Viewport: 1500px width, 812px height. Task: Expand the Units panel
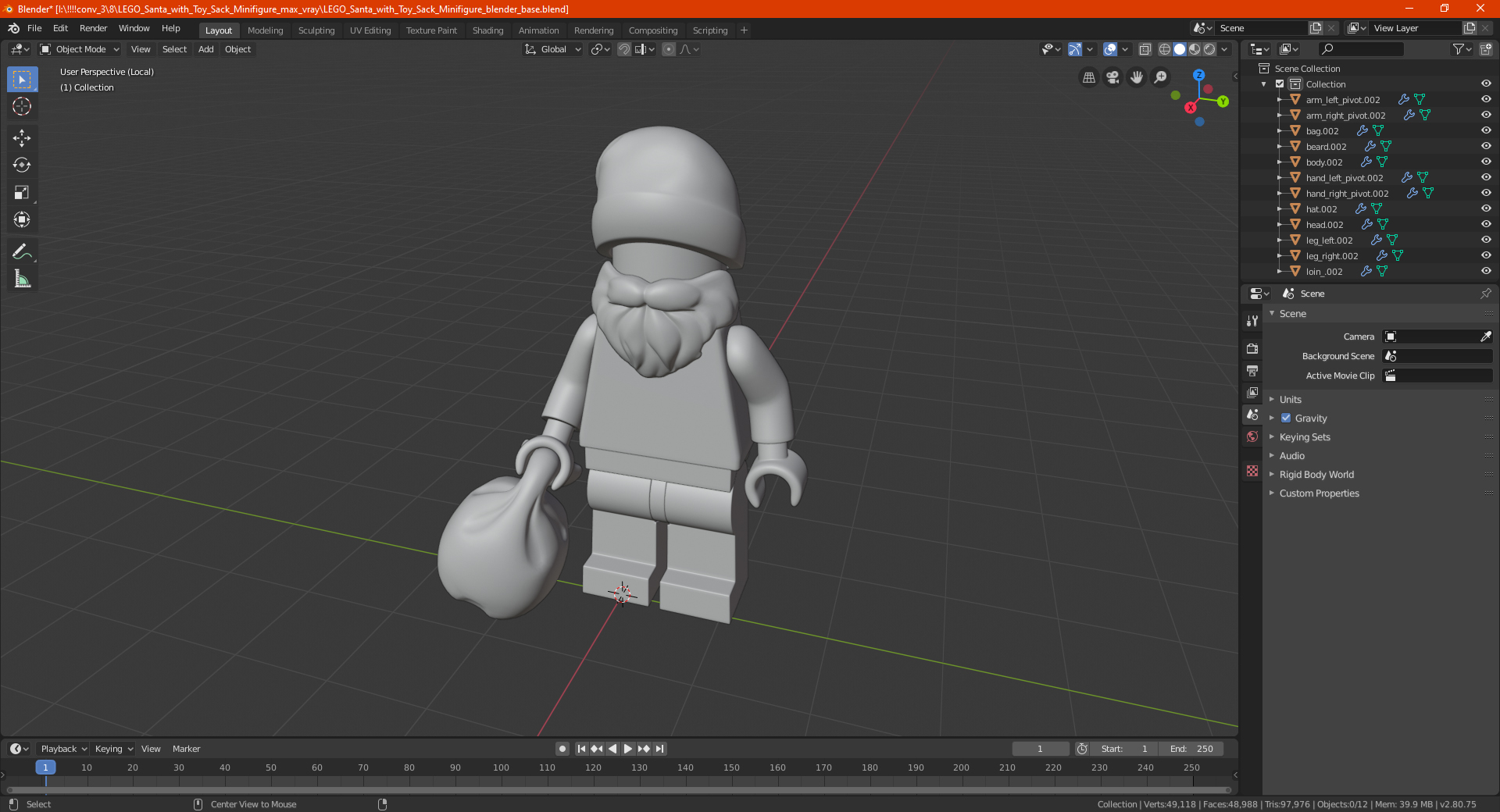pos(1290,399)
